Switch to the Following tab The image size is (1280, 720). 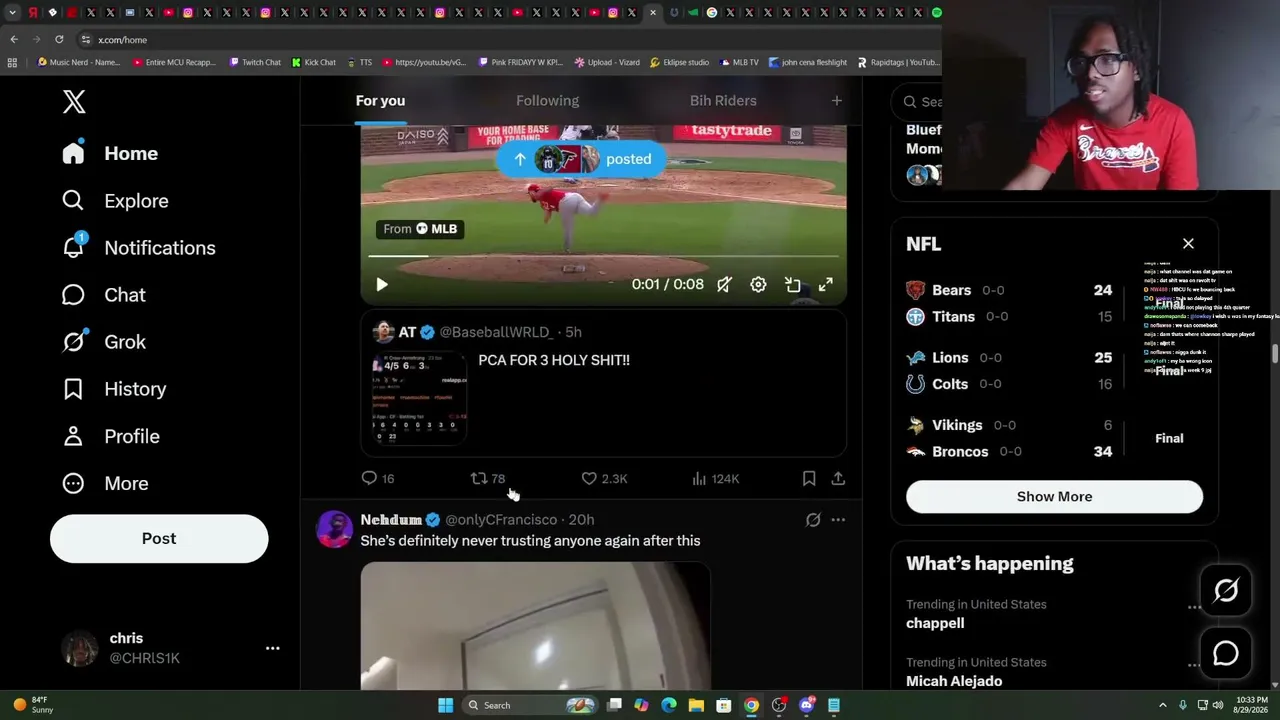547,100
